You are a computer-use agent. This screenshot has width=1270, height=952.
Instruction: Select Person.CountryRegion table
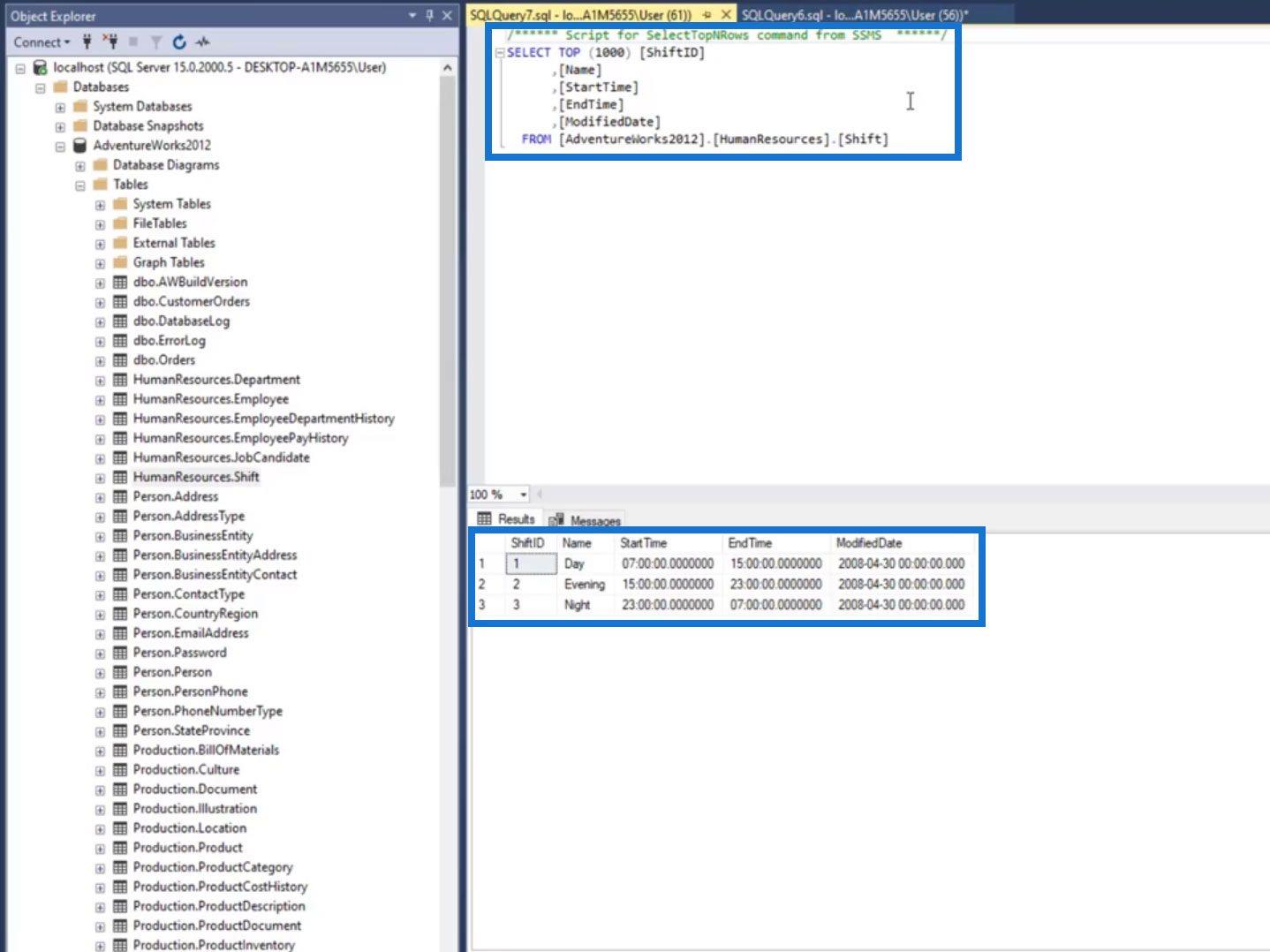point(195,614)
